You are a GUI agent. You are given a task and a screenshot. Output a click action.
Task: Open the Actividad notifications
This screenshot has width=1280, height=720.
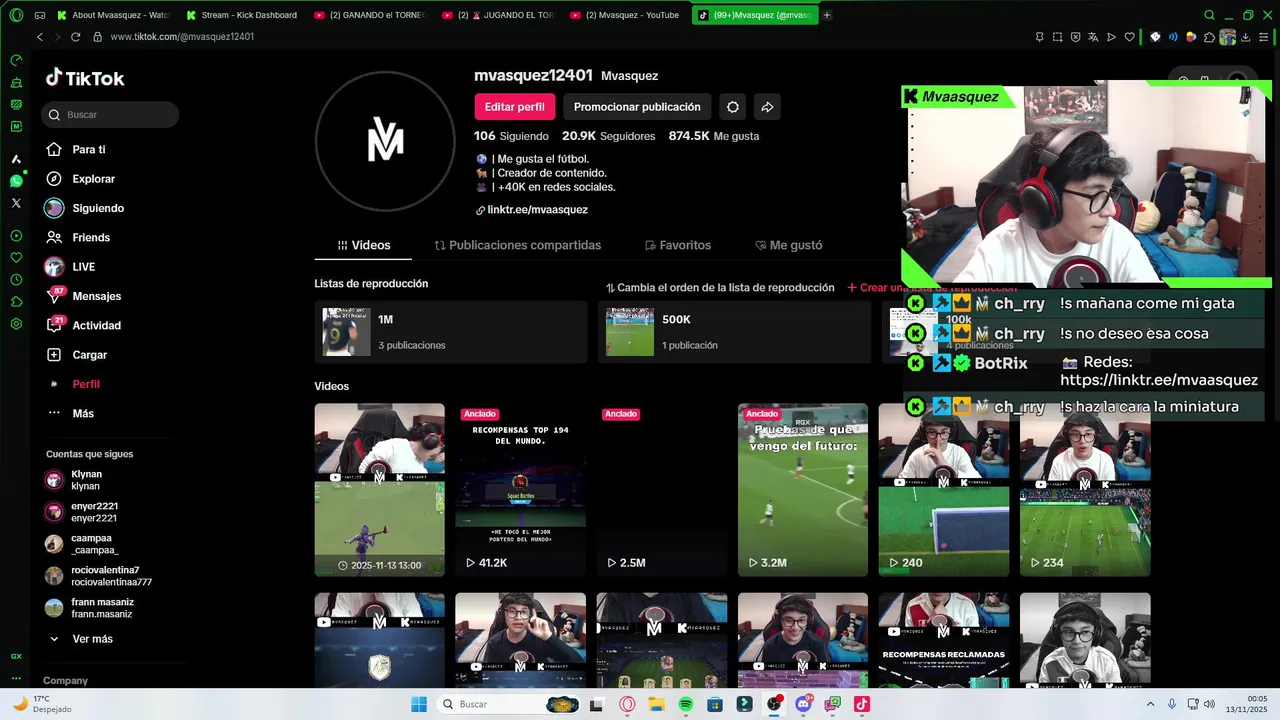point(83,325)
